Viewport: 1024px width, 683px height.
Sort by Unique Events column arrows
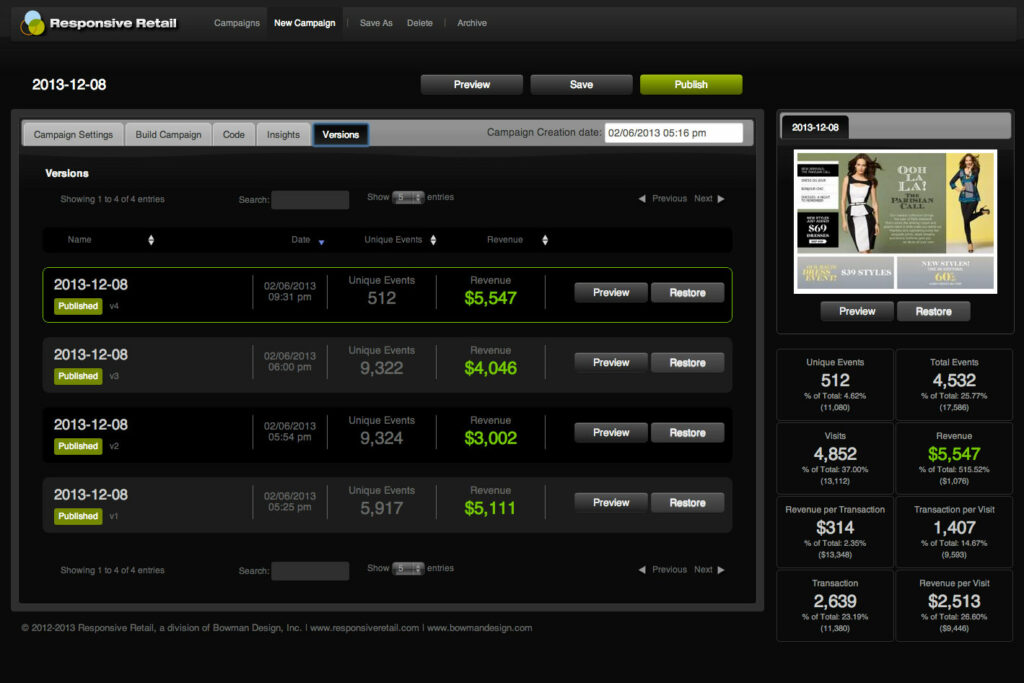433,240
